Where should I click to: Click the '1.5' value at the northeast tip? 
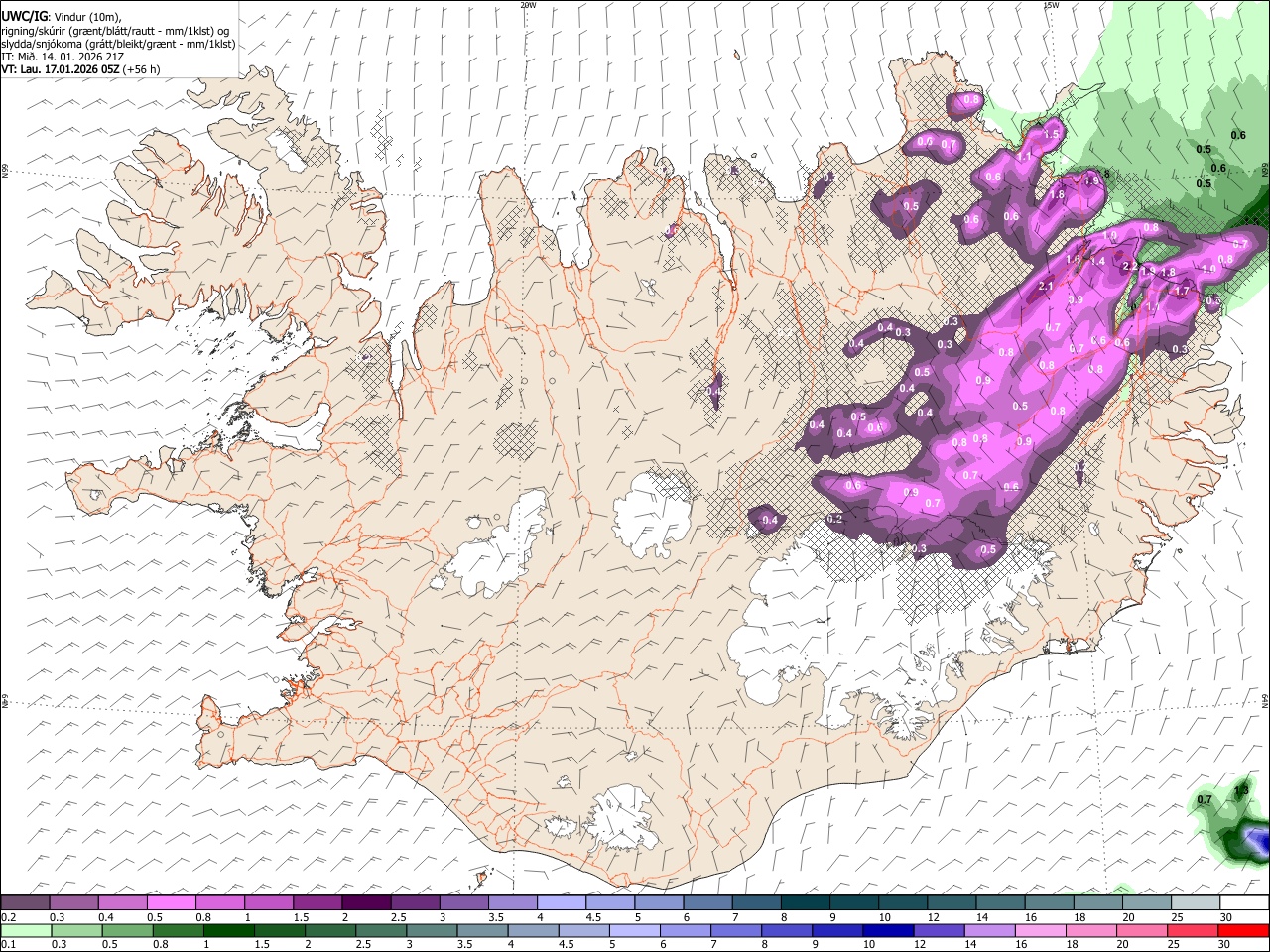[1052, 133]
